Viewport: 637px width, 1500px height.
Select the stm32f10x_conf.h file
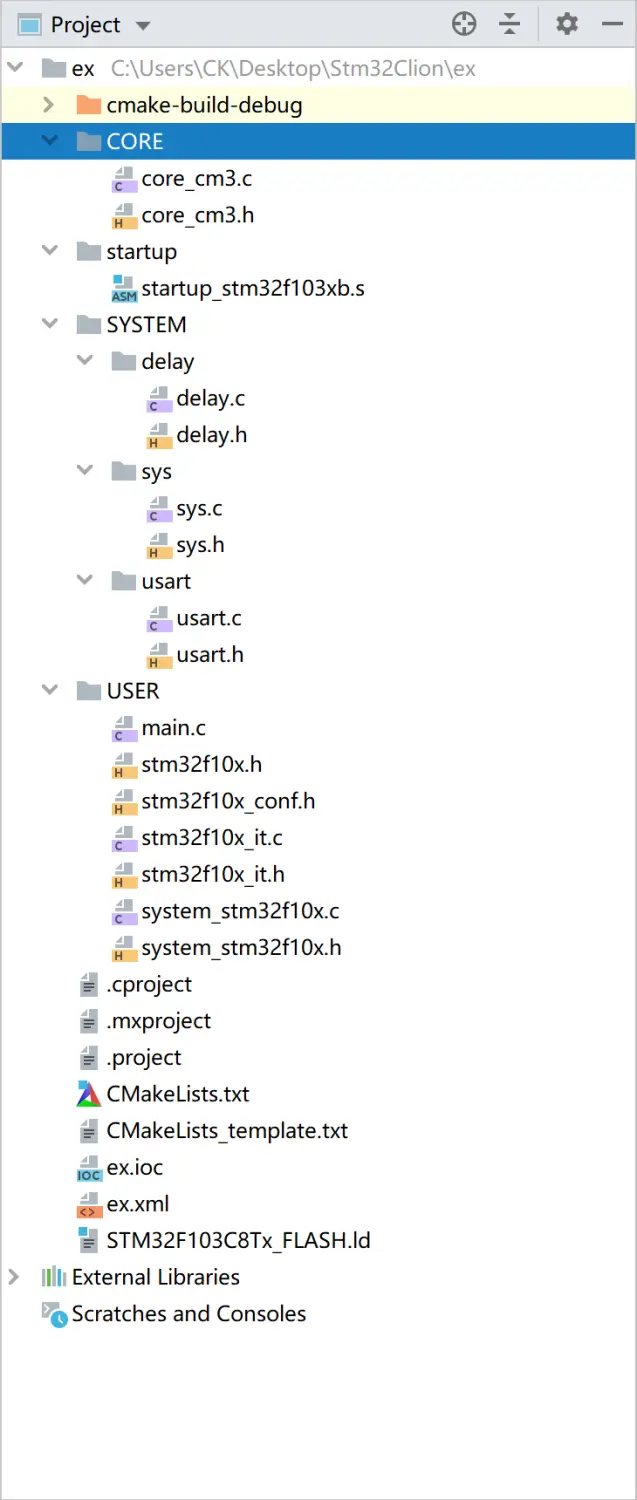[x=228, y=801]
